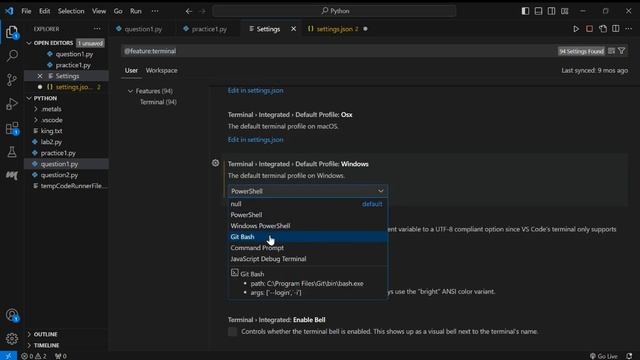Click the red stop square icon in editor toolbar
The height and width of the screenshot is (360, 640).
(x=589, y=29)
